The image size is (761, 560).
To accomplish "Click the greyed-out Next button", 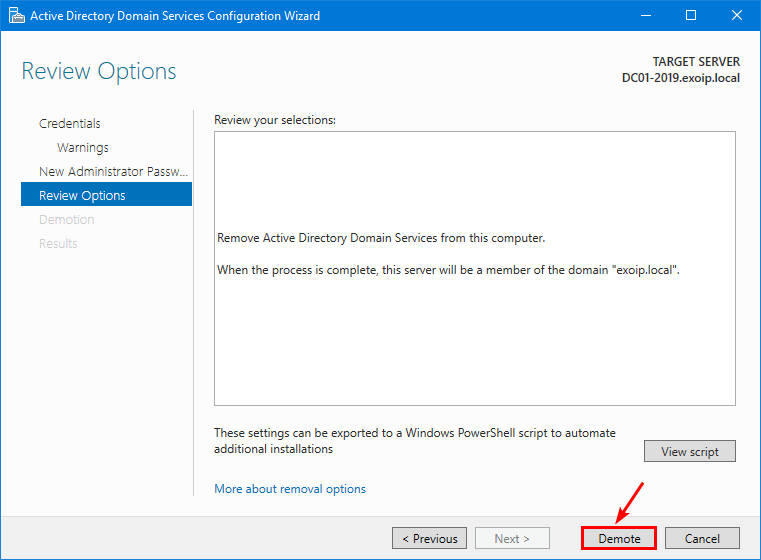I will coord(512,538).
